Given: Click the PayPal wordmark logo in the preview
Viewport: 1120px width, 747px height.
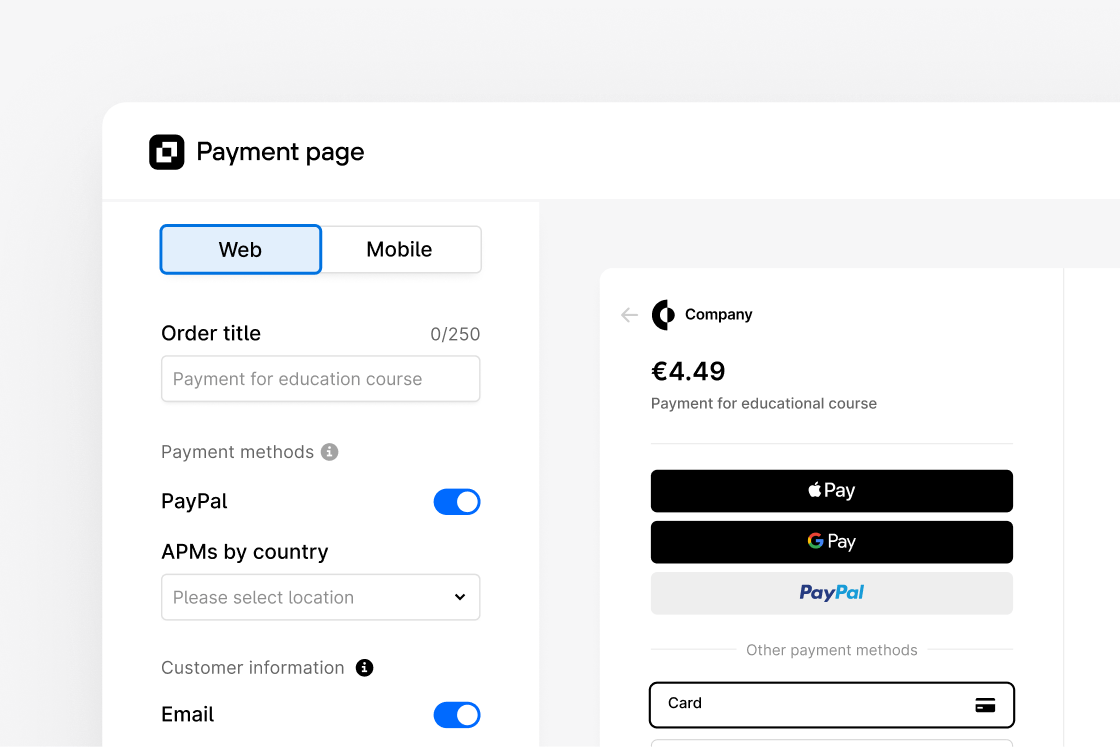Looking at the screenshot, I should tap(831, 592).
